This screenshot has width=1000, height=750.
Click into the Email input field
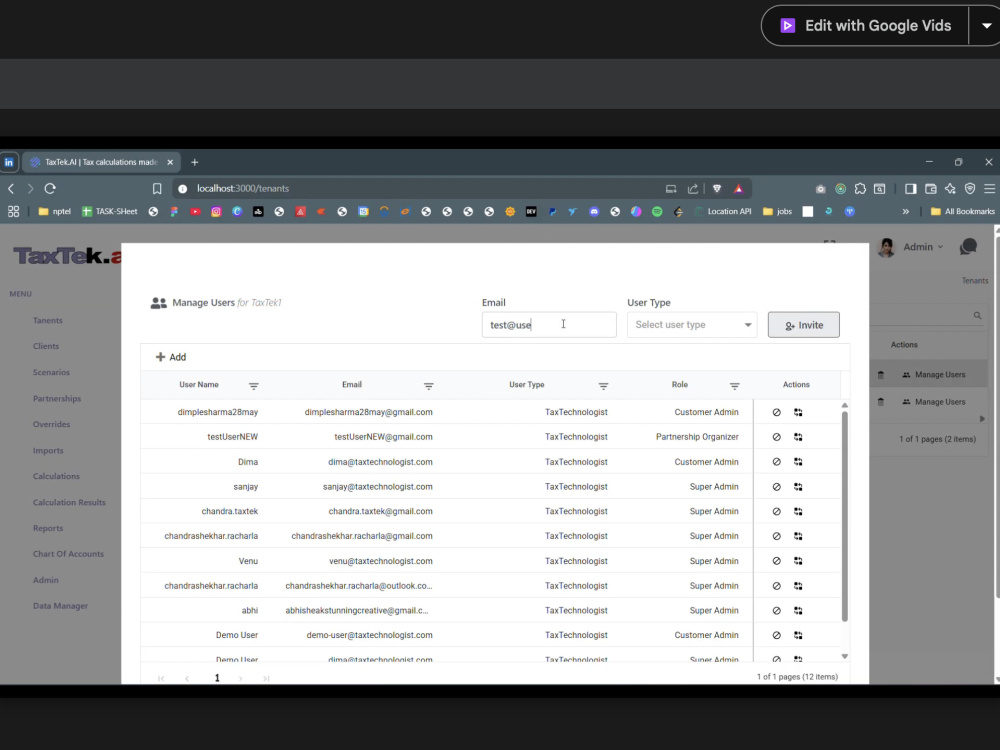[x=548, y=325]
